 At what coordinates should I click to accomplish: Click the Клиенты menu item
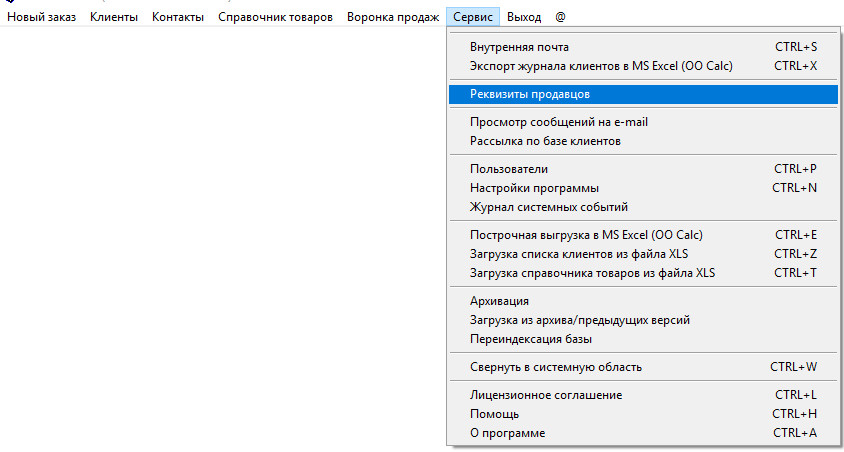114,18
